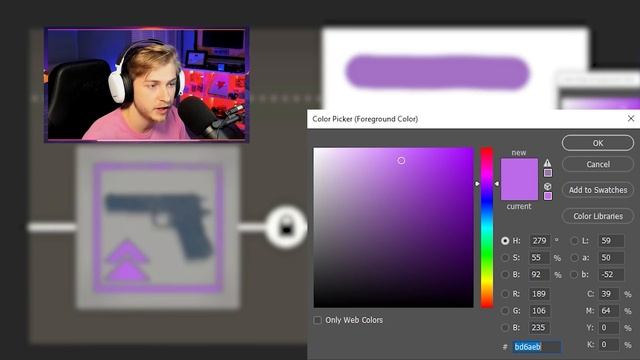The width and height of the screenshot is (640, 360).
Task: Click the lock icon beside the pistol card
Action: pyautogui.click(x=286, y=227)
